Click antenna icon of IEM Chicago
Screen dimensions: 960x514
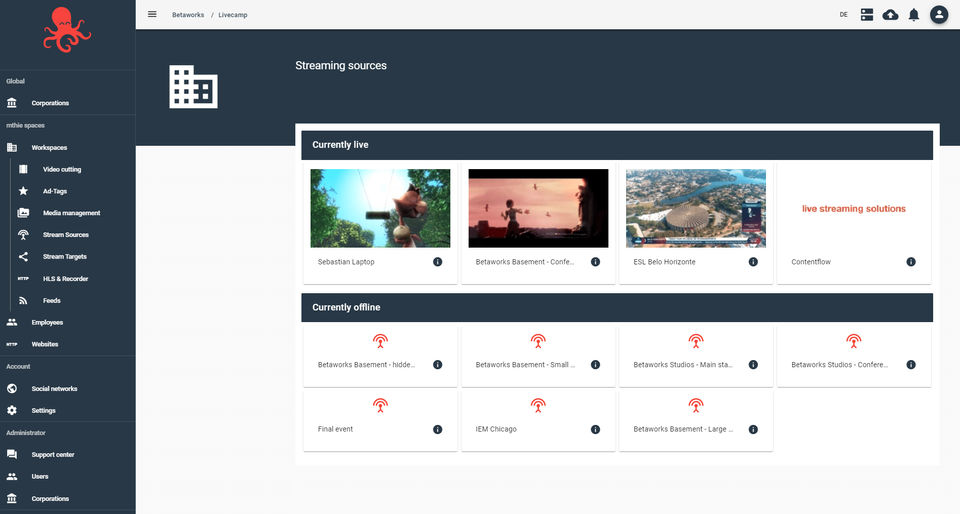[x=538, y=405]
